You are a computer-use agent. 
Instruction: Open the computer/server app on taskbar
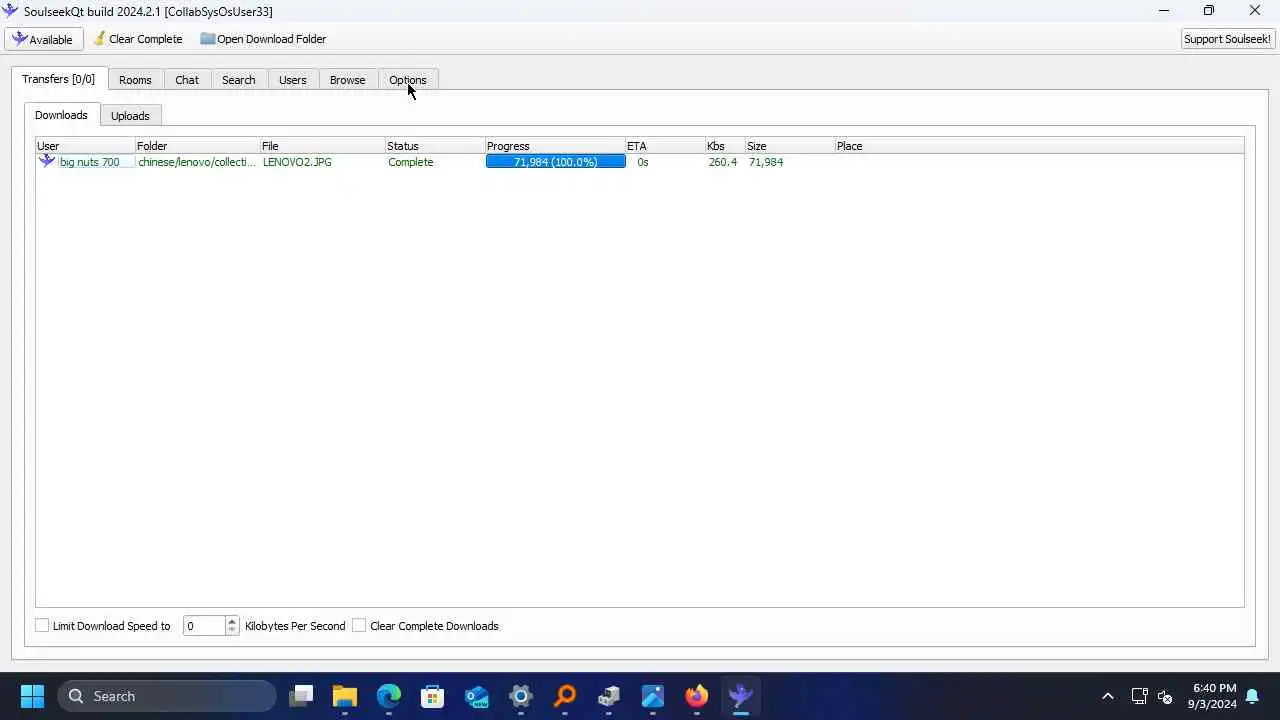point(609,696)
